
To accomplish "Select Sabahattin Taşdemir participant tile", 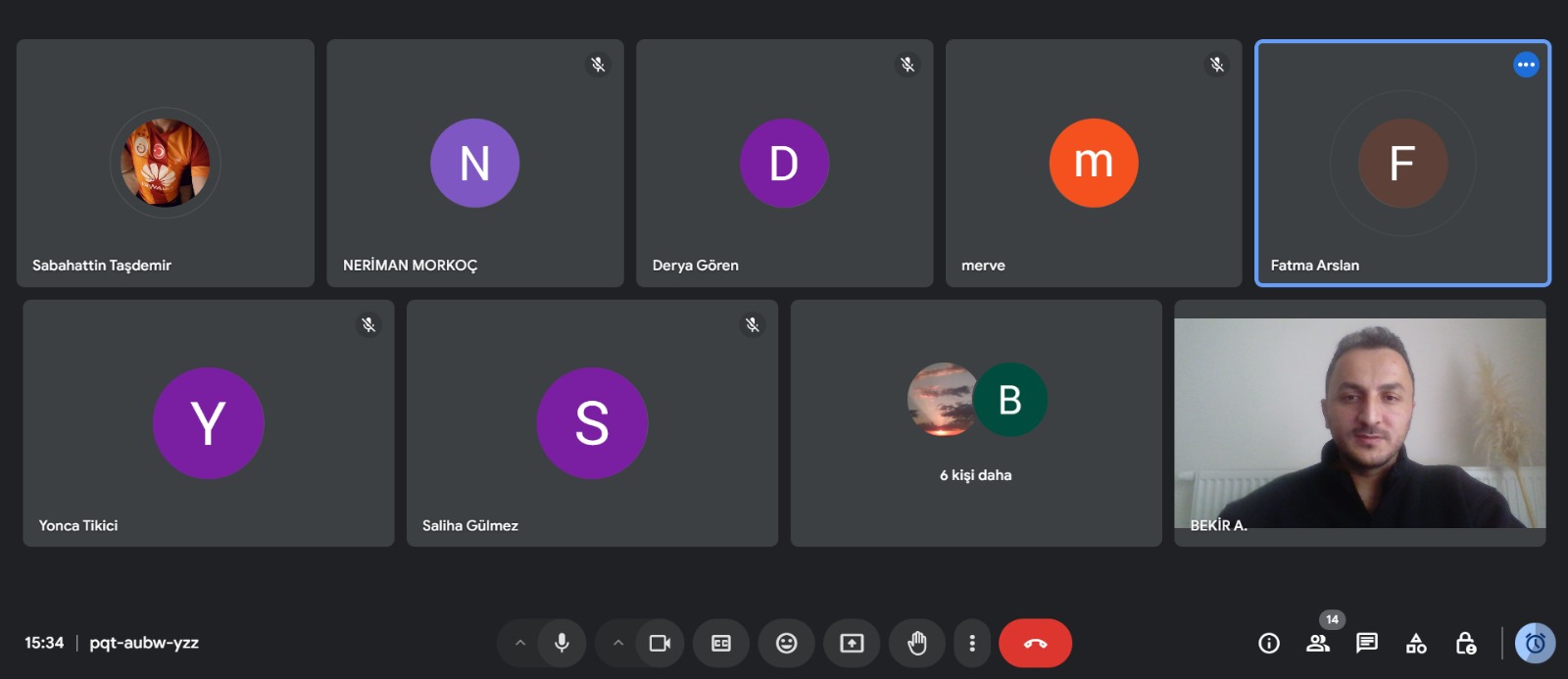I will 166,163.
